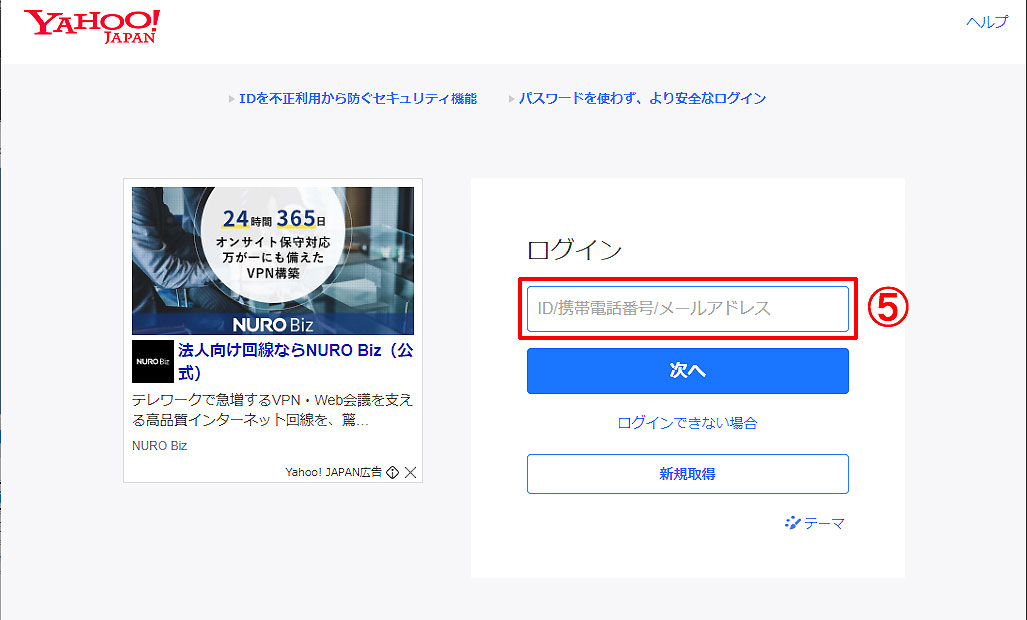
Task: Open the ad information icon
Action: click(392, 472)
